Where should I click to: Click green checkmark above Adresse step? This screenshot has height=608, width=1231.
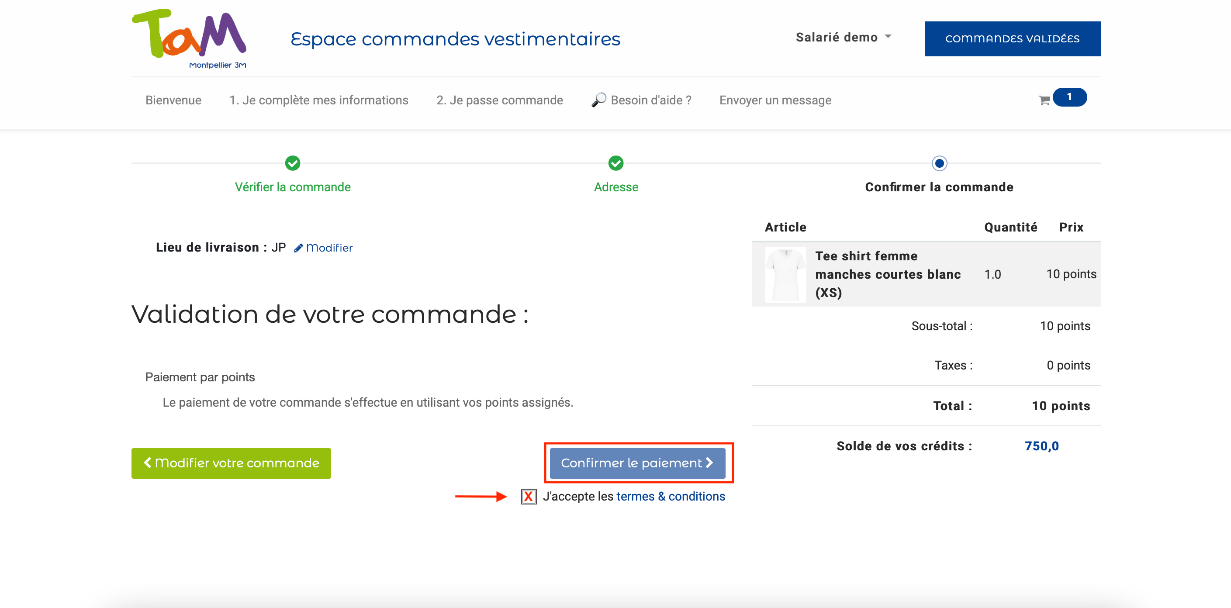coord(616,163)
